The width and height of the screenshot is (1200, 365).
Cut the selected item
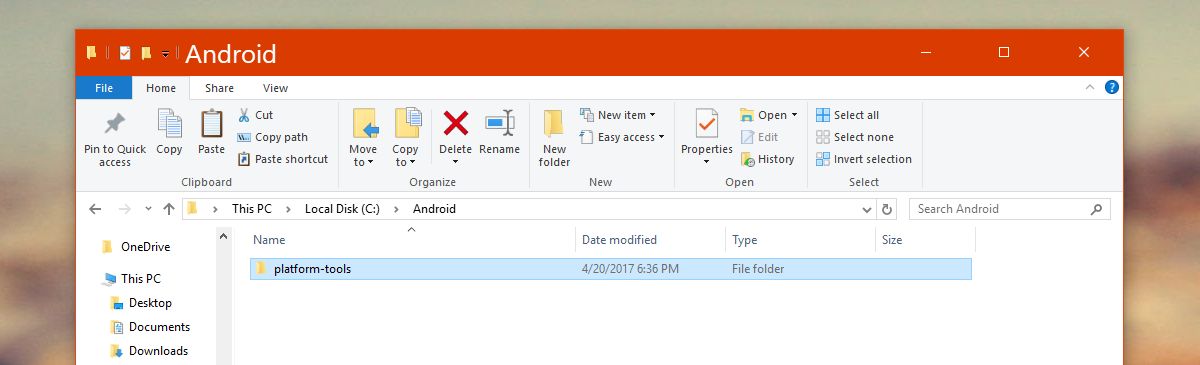(x=255, y=115)
